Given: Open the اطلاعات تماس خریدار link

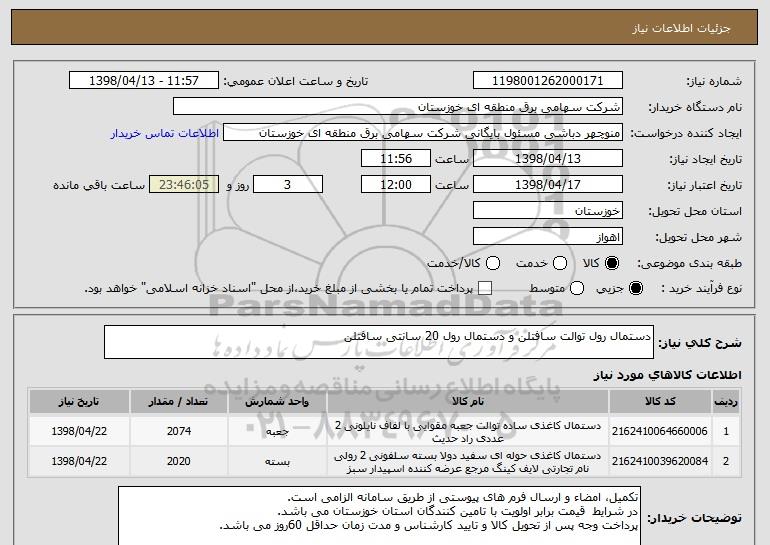Looking at the screenshot, I should coord(165,133).
